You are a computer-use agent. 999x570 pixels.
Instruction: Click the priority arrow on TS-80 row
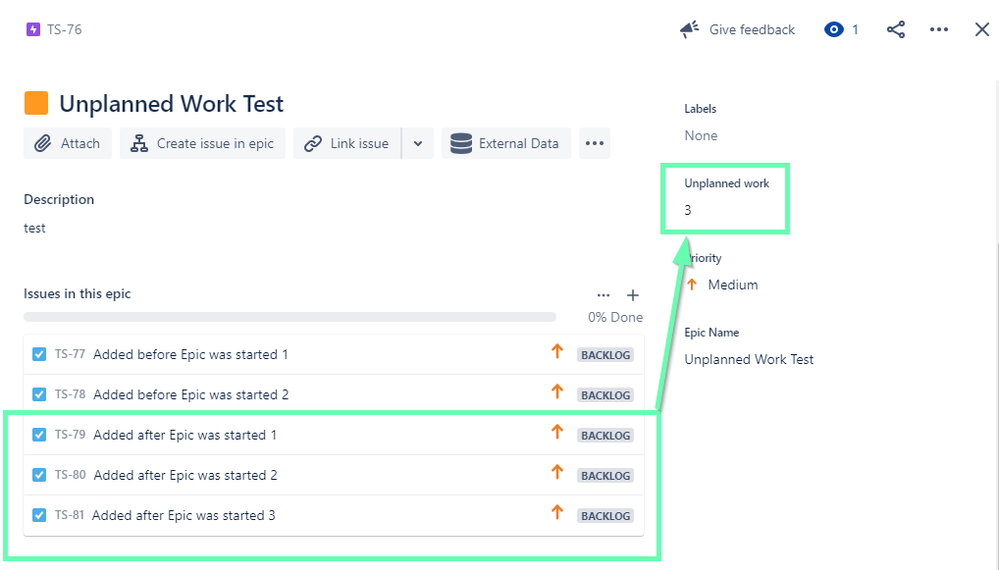pyautogui.click(x=557, y=471)
